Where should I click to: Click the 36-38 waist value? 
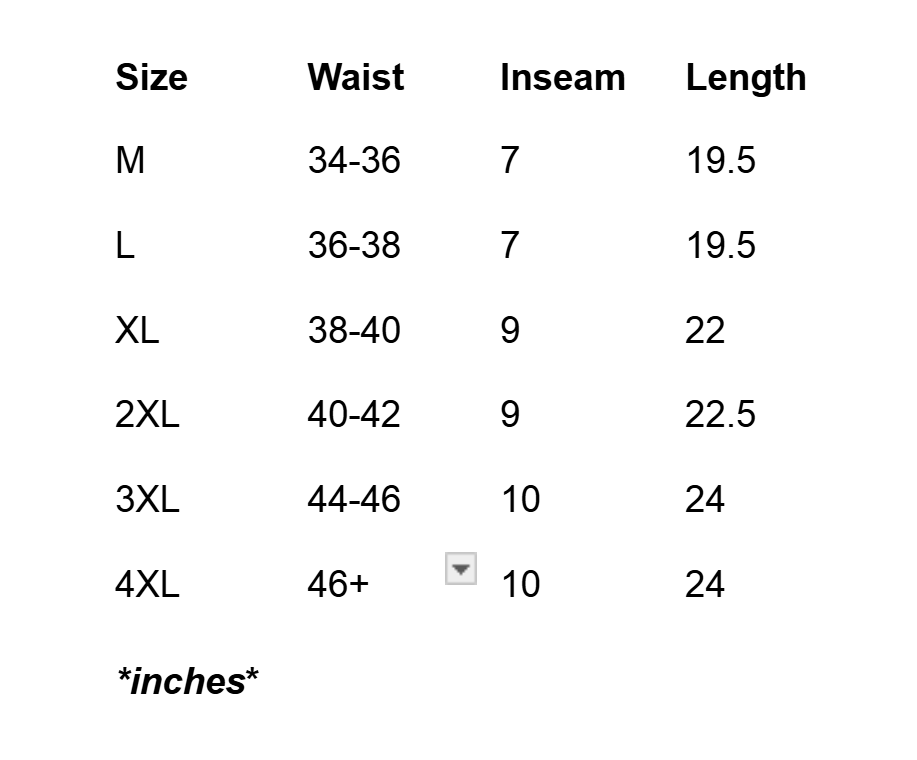click(354, 245)
